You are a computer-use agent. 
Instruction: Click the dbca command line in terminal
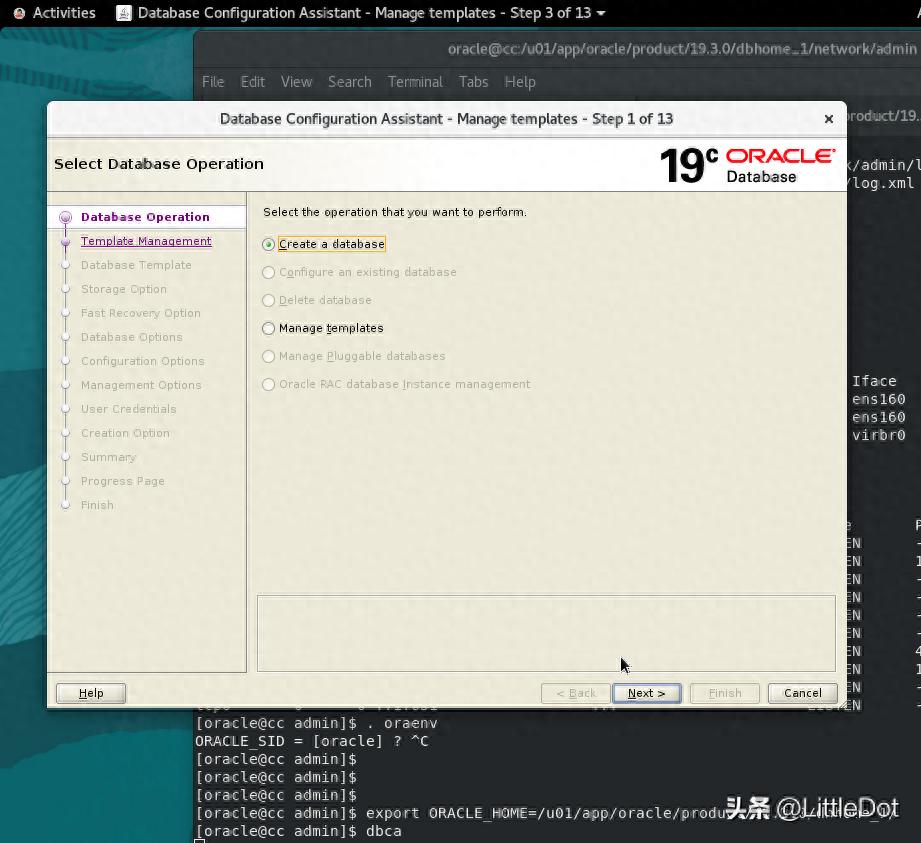(299, 831)
